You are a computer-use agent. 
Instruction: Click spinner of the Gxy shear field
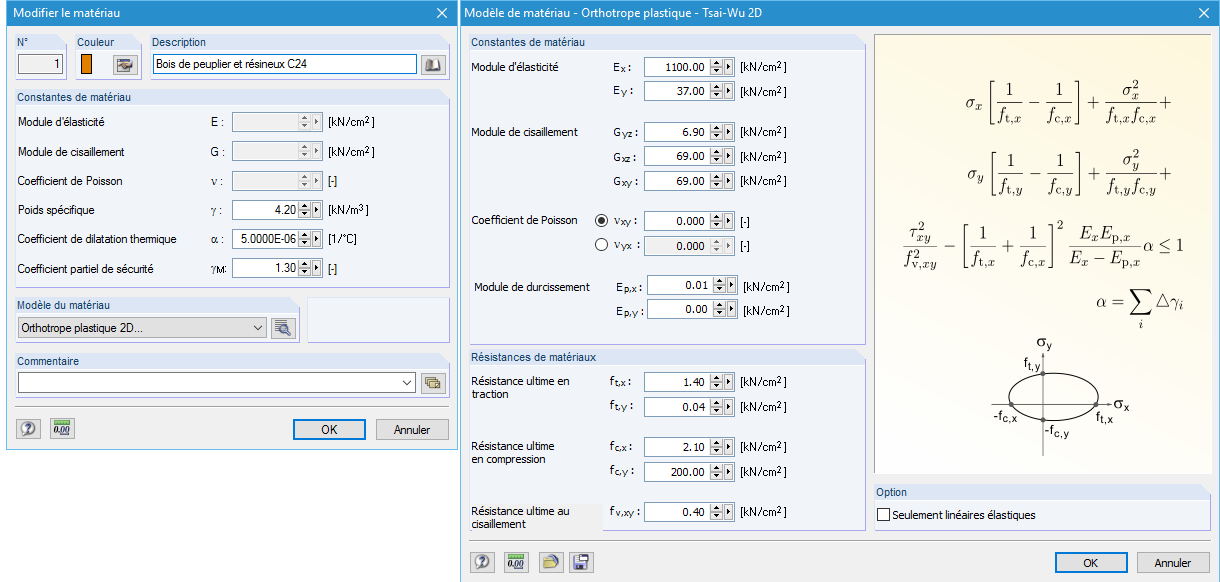click(717, 181)
